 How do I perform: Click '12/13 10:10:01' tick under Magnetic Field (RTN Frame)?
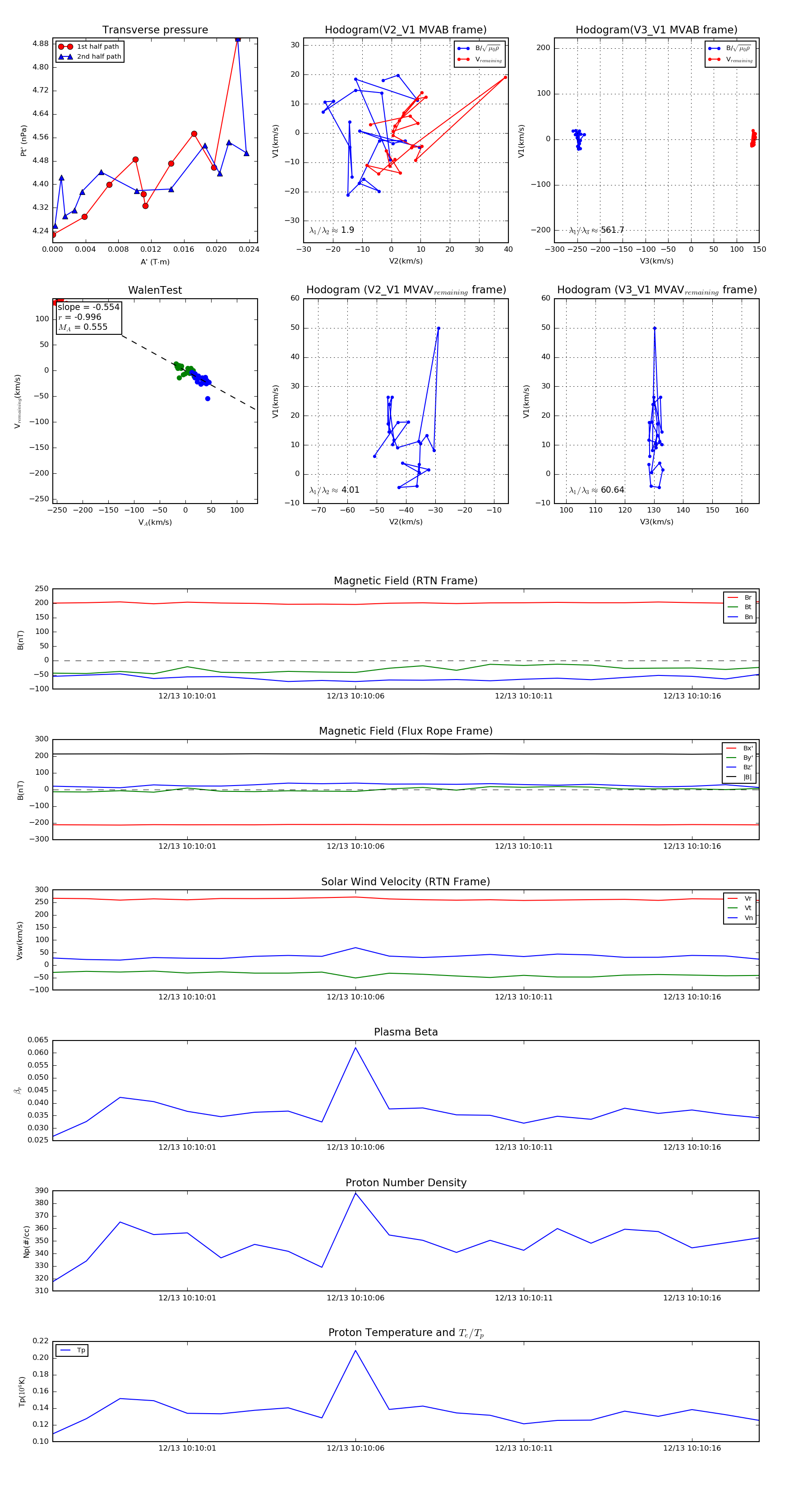[187, 696]
